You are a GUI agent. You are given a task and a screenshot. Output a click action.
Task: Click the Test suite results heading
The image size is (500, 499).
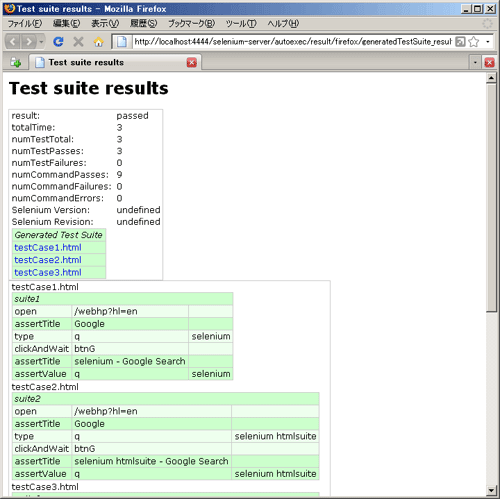(x=89, y=89)
